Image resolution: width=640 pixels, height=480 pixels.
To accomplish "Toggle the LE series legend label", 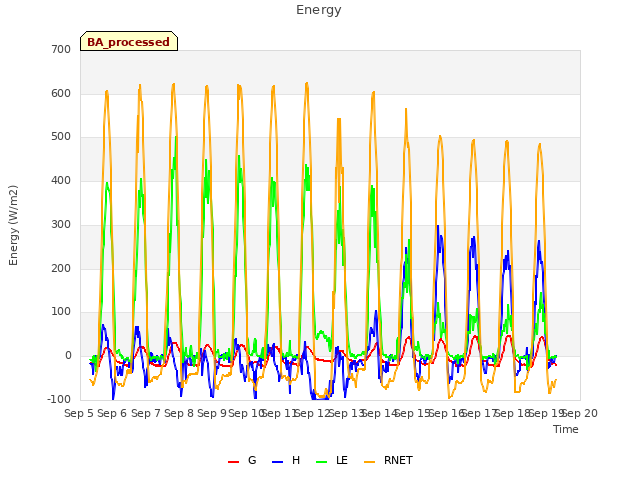I will click(x=342, y=460).
